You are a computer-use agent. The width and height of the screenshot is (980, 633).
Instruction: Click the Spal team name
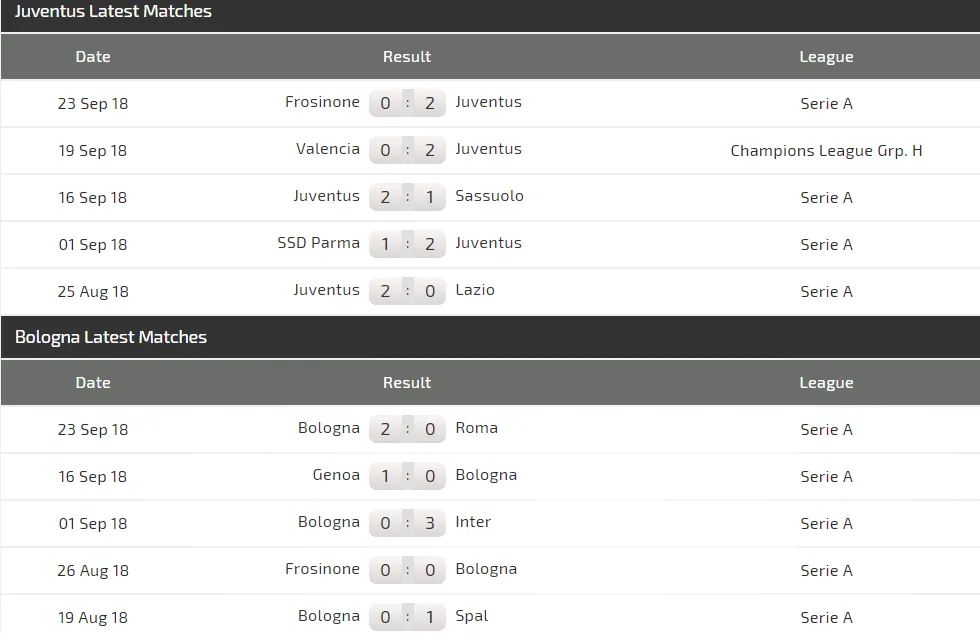point(472,616)
